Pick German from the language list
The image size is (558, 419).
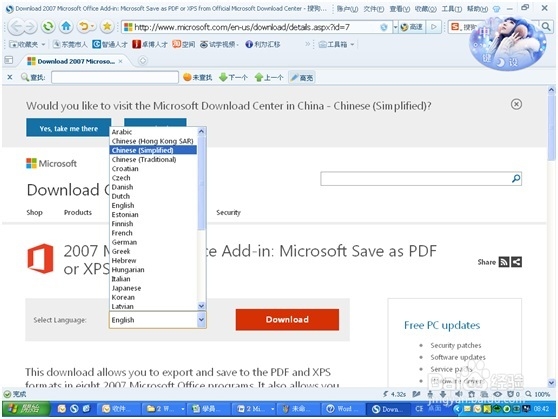(153, 242)
